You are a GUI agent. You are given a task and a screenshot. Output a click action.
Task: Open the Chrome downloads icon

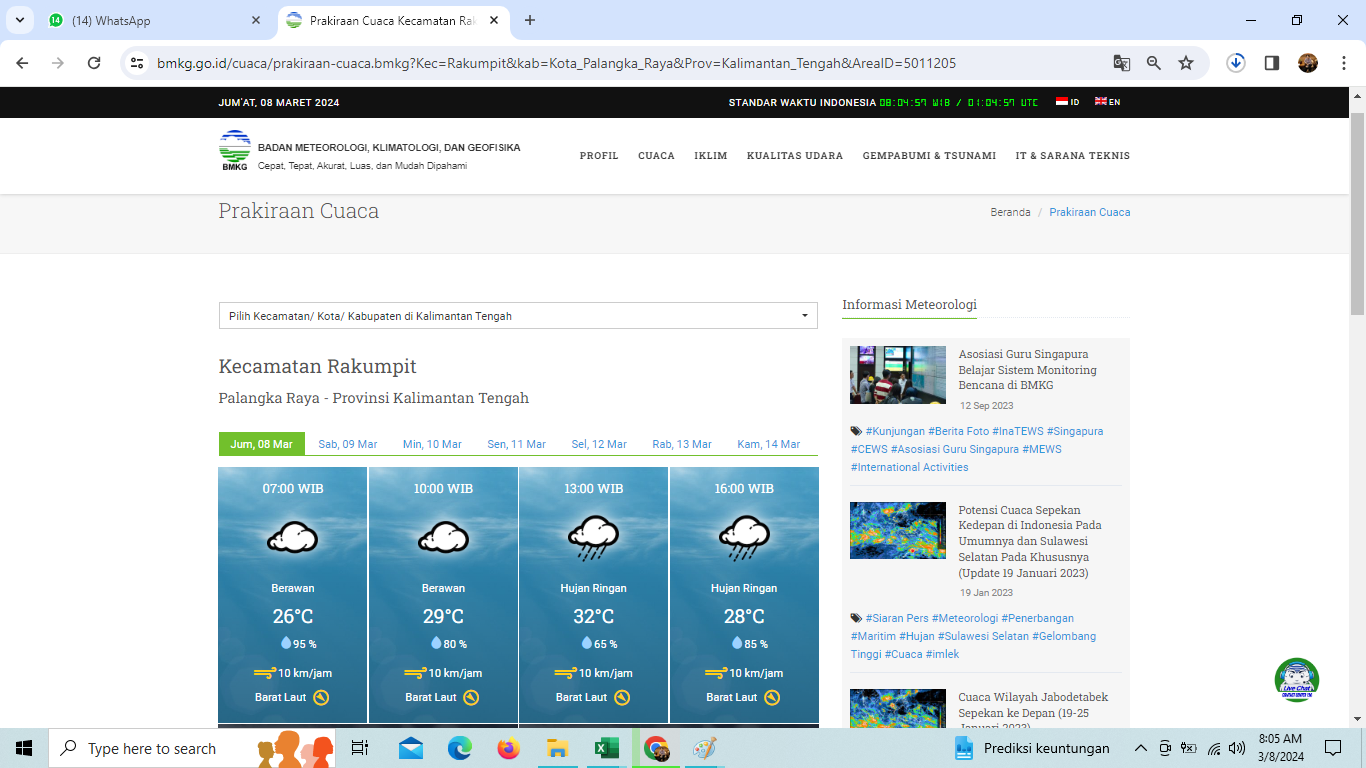(x=1236, y=63)
